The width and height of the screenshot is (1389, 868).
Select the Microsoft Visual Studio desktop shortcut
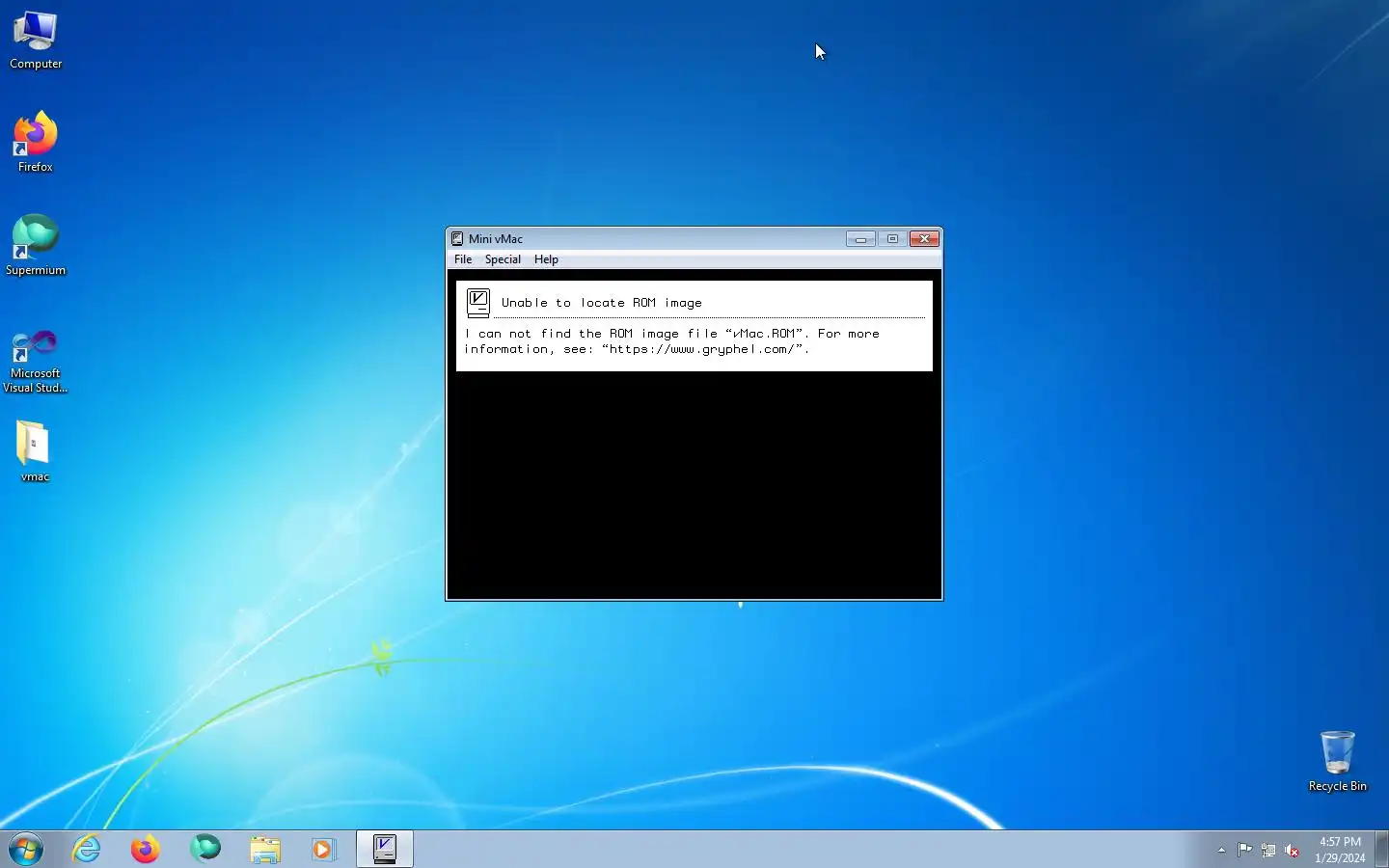click(36, 361)
